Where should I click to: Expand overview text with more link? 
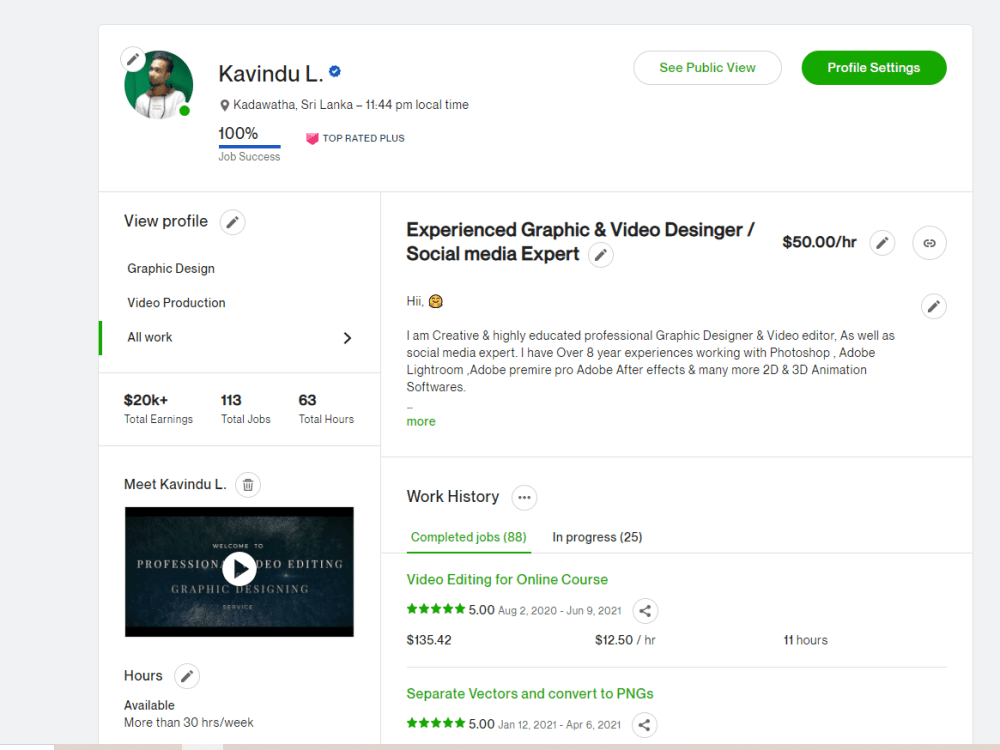click(421, 422)
